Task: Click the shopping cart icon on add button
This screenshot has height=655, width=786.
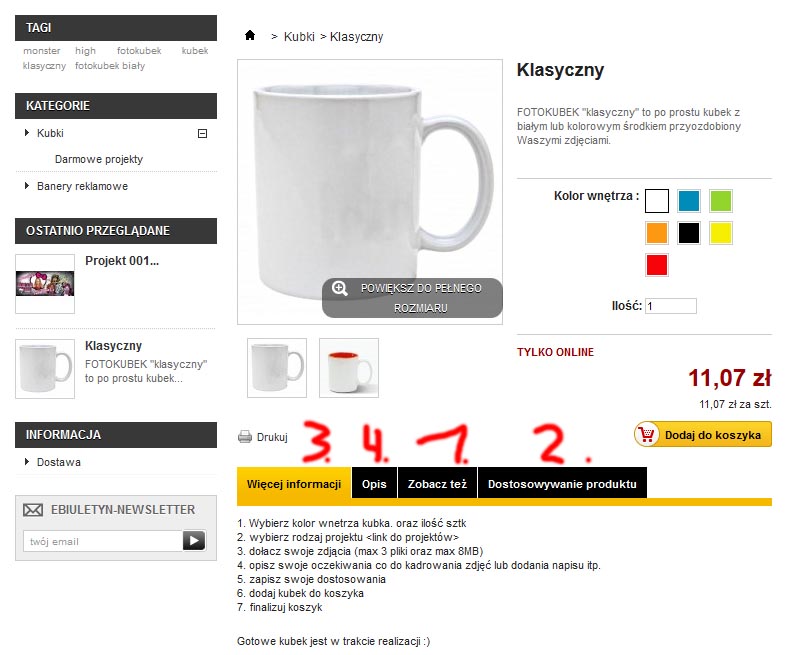Action: pyautogui.click(x=647, y=434)
